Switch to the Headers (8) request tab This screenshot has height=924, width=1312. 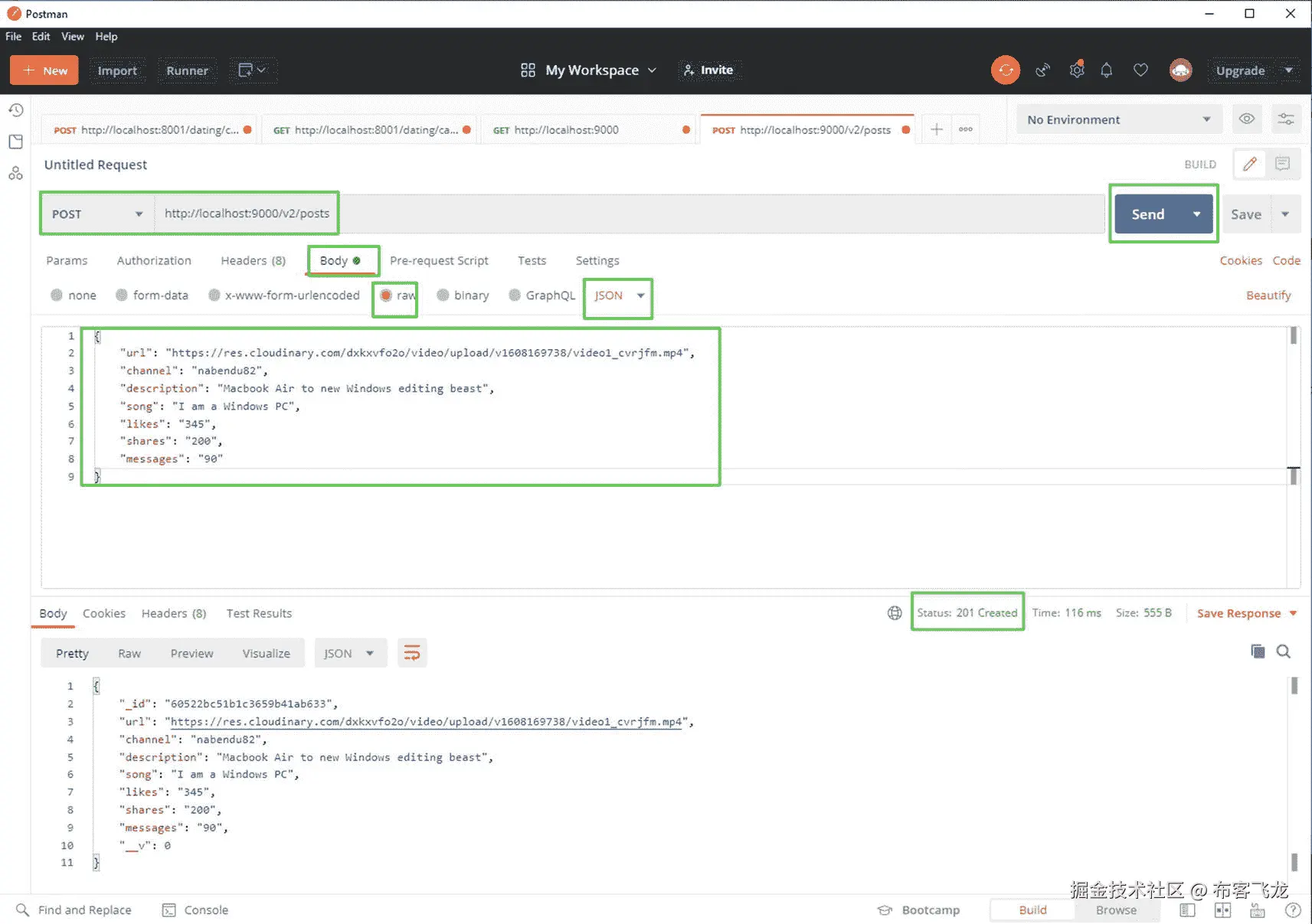[x=254, y=260]
